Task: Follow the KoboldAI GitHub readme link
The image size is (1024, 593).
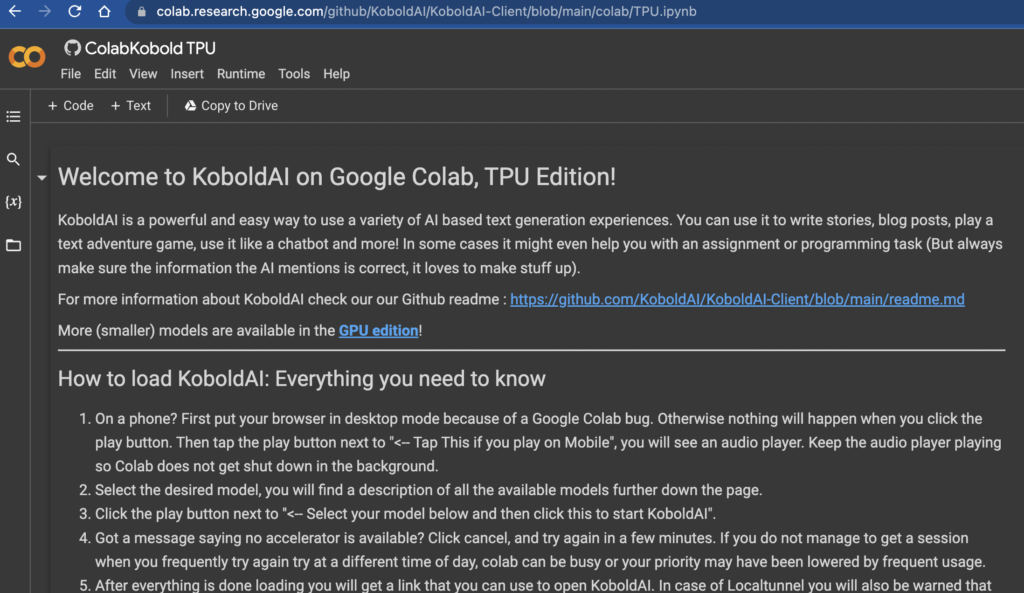Action: click(x=737, y=299)
